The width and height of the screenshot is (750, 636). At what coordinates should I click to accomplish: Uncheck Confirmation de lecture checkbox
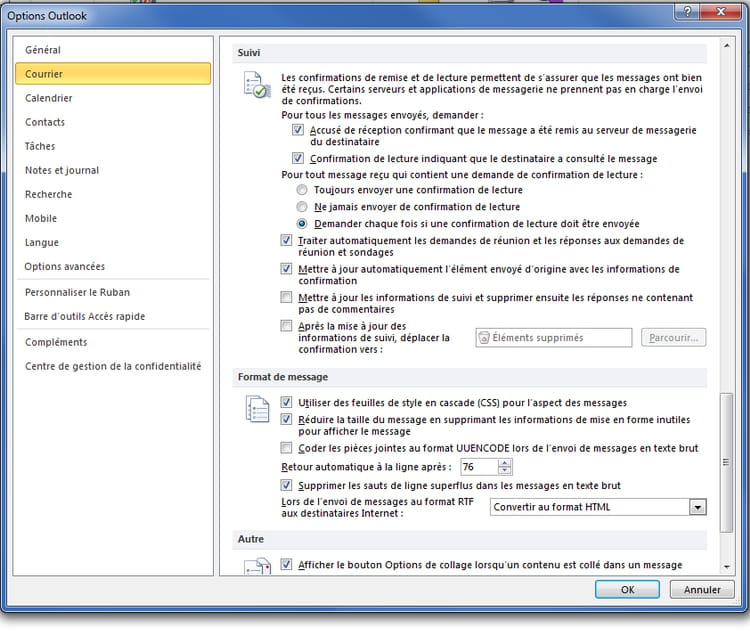[x=298, y=158]
